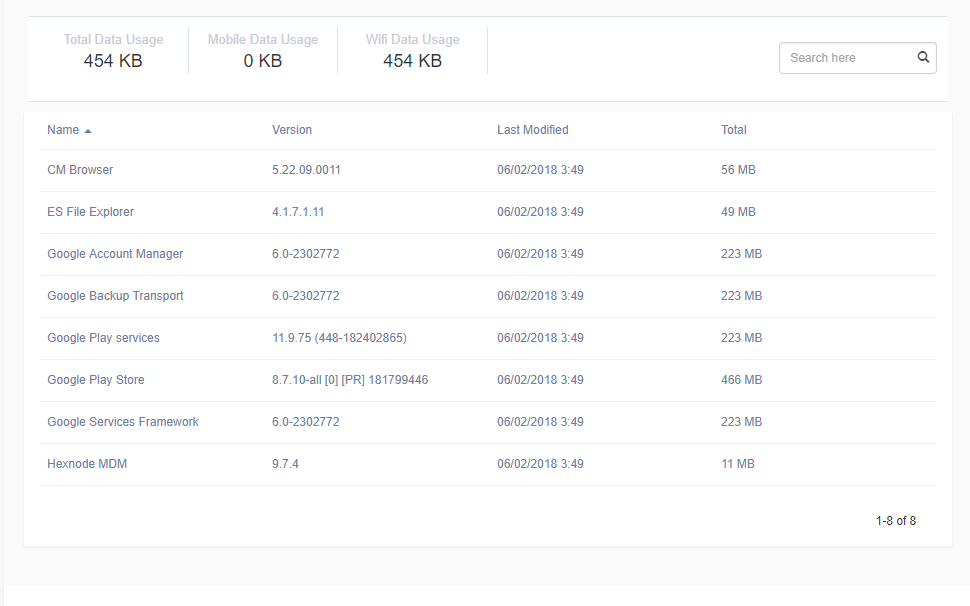Click the Total Data Usage 454 KB value
The height and width of the screenshot is (606, 970).
coord(113,61)
